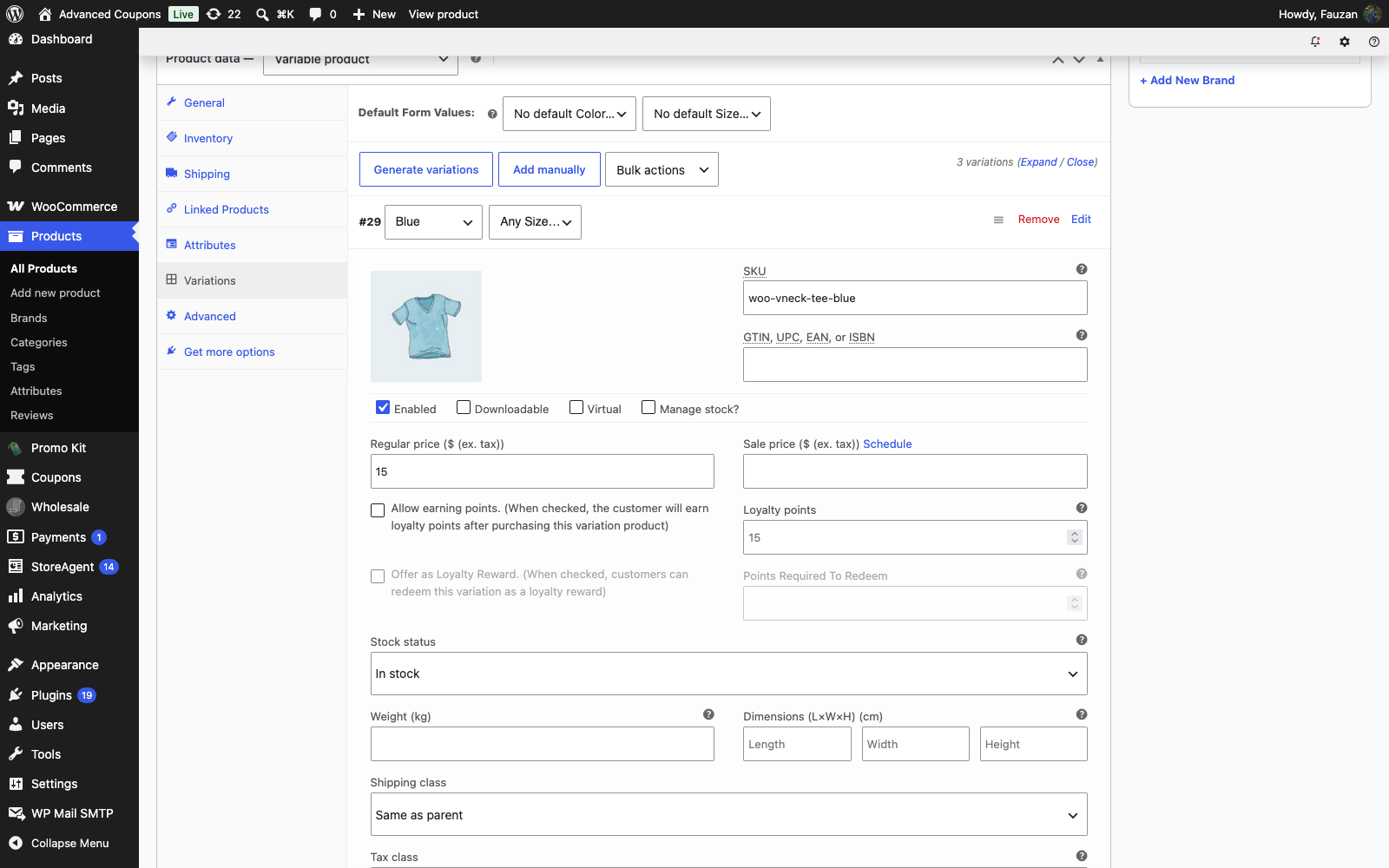
Task: Click the blue t-shirt variation thumbnail
Action: click(426, 326)
